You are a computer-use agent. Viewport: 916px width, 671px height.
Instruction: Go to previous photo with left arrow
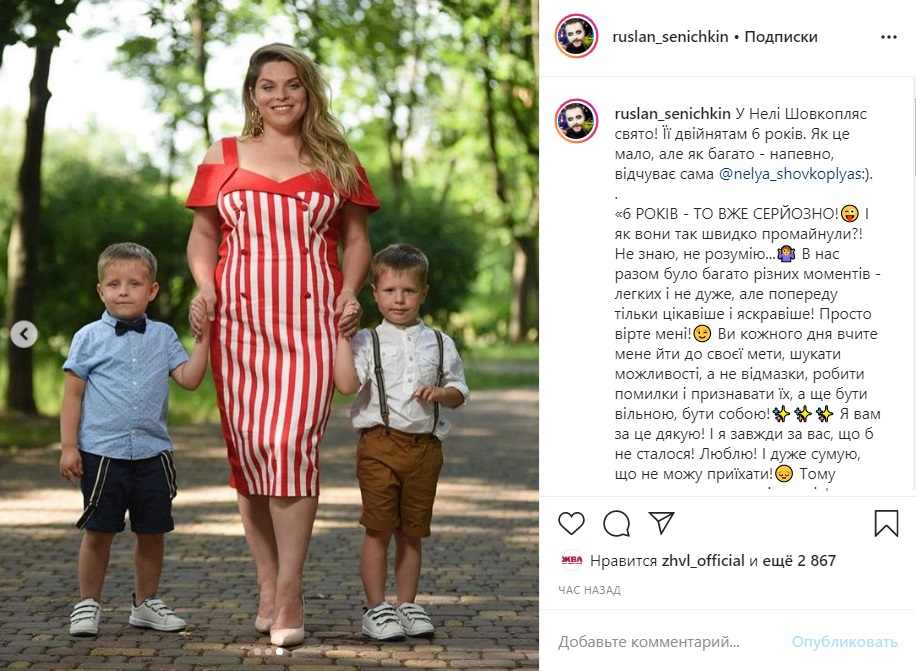pos(24,334)
